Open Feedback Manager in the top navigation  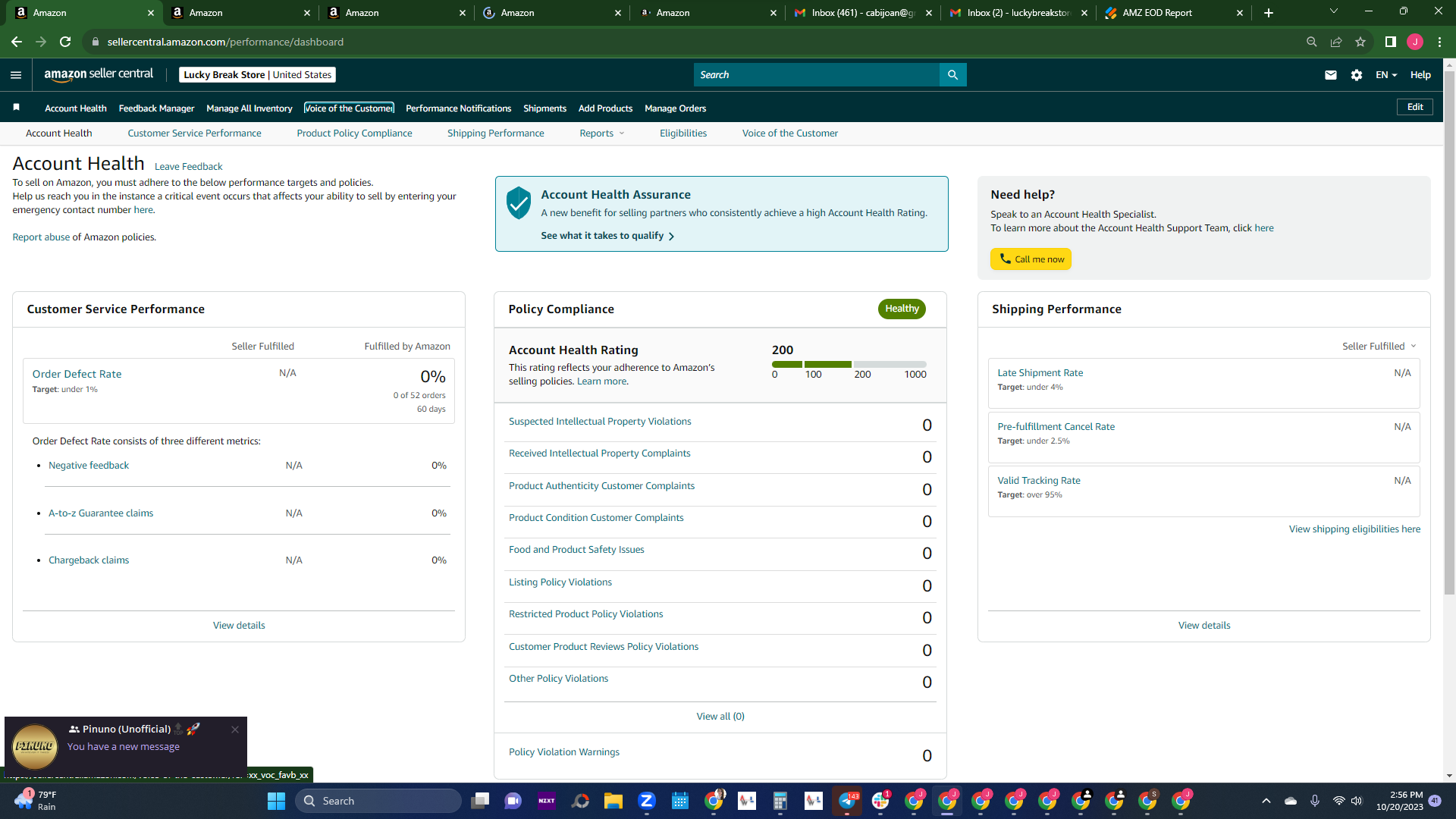point(156,108)
